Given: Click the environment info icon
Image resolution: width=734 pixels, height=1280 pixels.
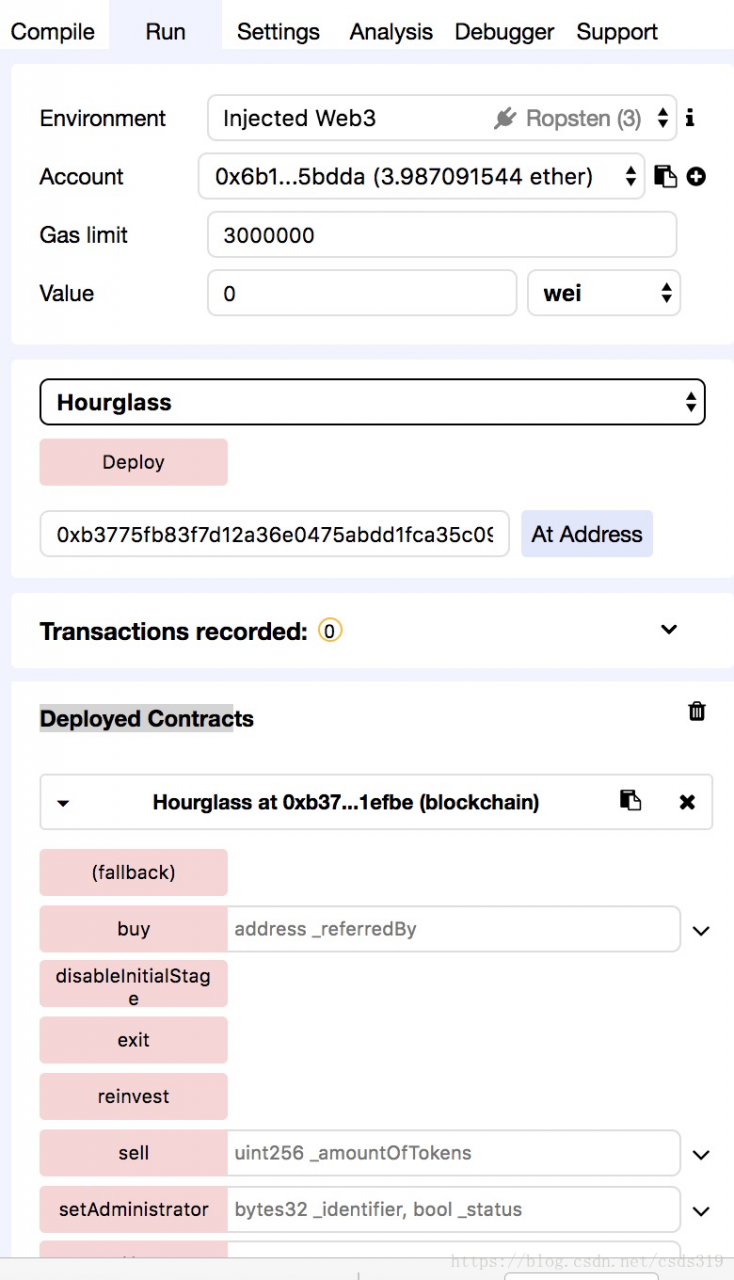Looking at the screenshot, I should tap(690, 118).
